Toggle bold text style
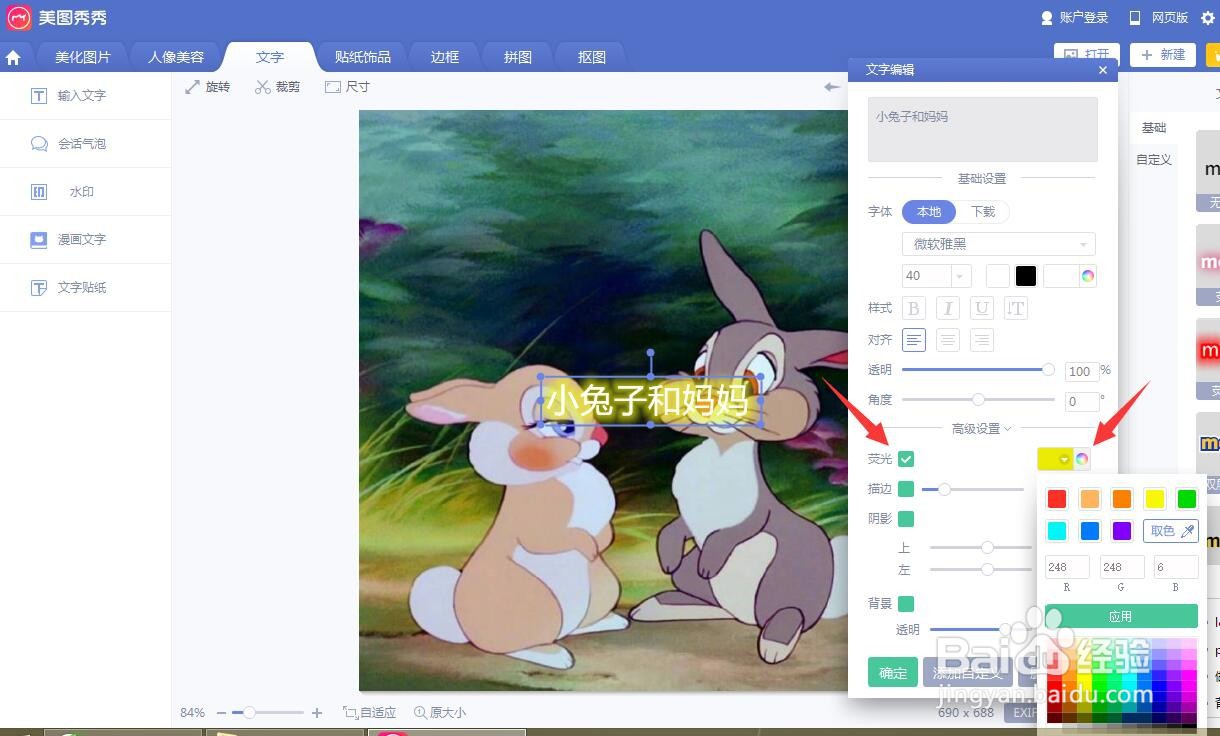 click(x=913, y=308)
